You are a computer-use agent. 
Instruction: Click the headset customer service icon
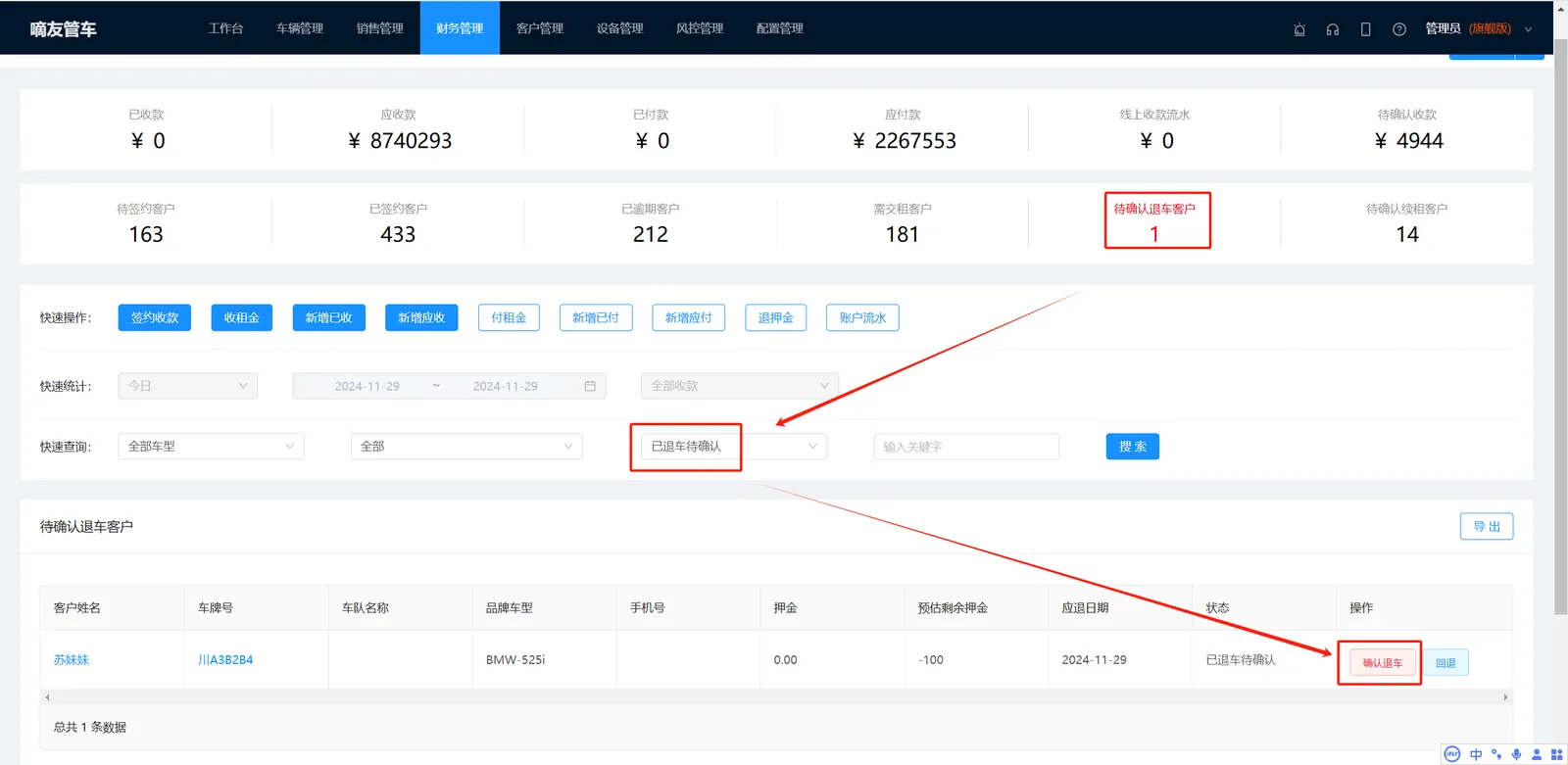click(x=1333, y=29)
